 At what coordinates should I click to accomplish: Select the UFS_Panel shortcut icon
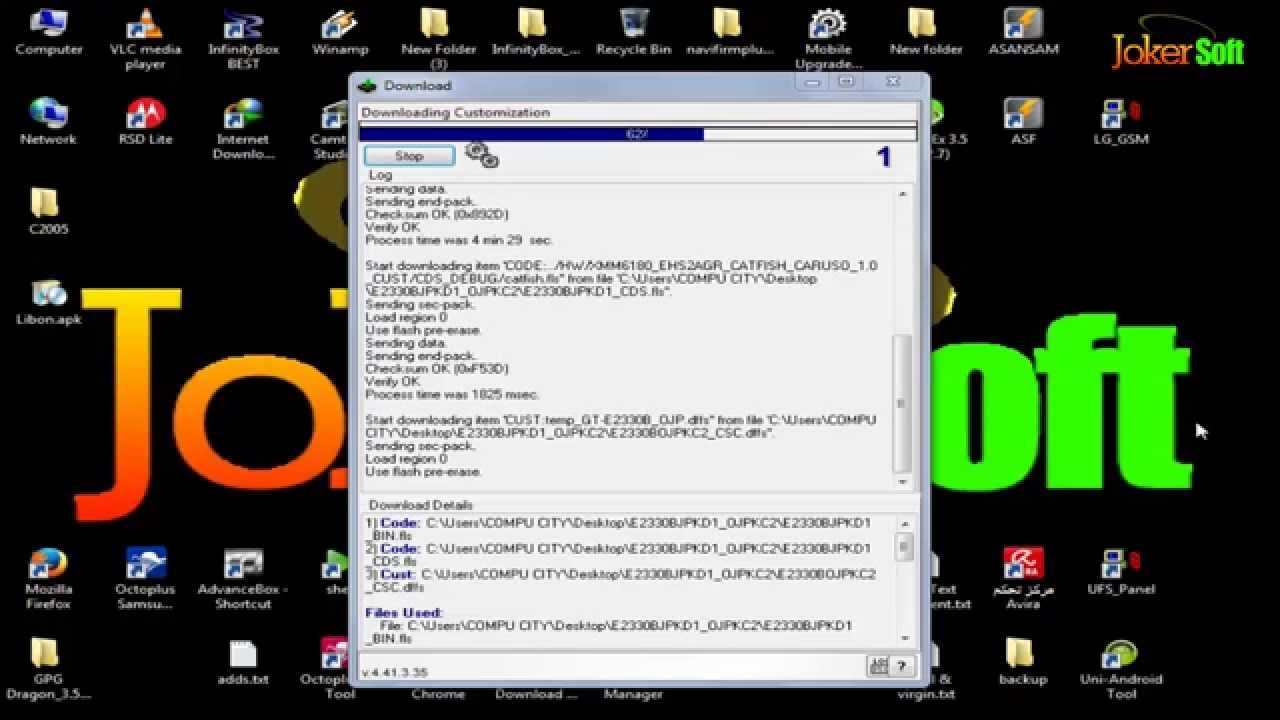point(1120,571)
